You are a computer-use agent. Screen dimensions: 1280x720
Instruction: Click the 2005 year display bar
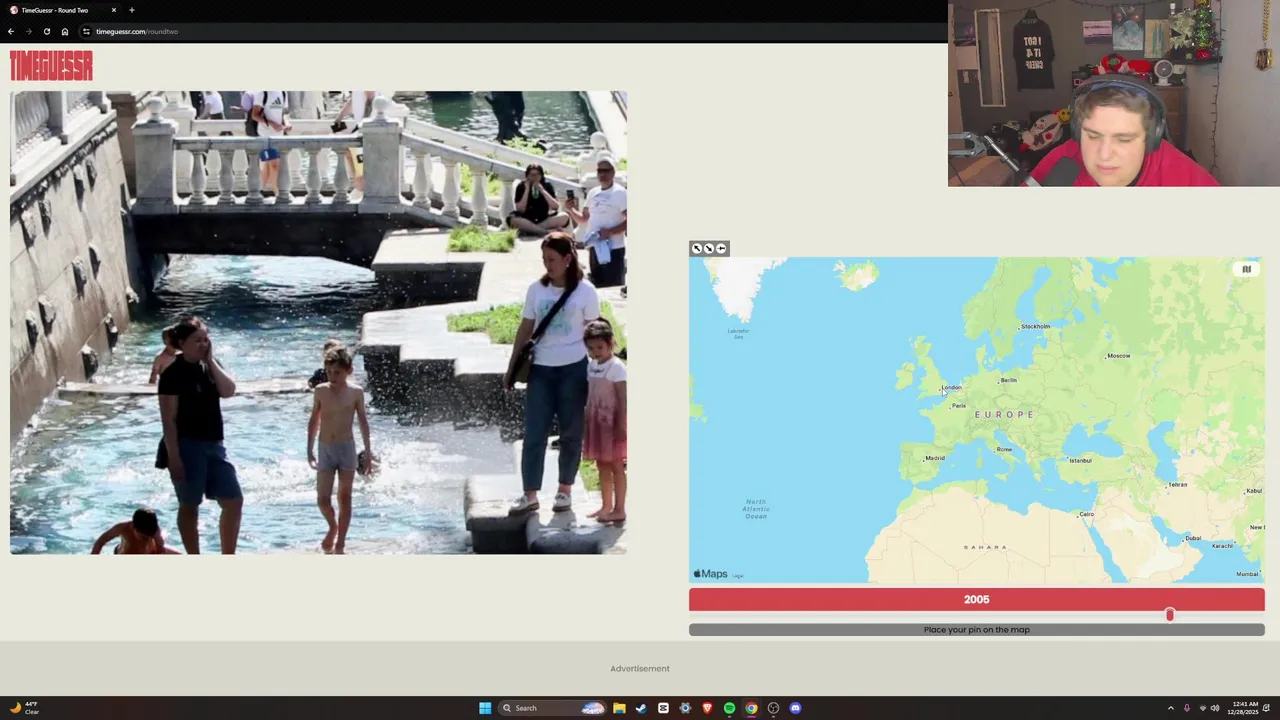tap(976, 599)
